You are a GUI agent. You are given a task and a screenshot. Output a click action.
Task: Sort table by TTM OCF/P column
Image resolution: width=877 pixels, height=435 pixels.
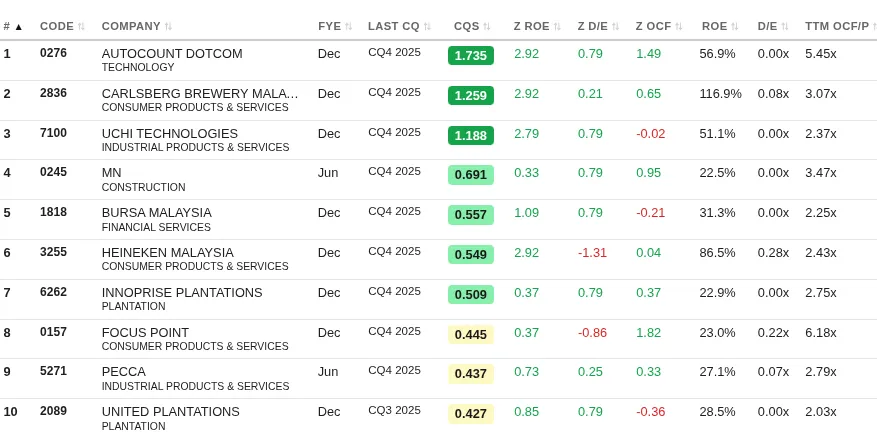[841, 26]
